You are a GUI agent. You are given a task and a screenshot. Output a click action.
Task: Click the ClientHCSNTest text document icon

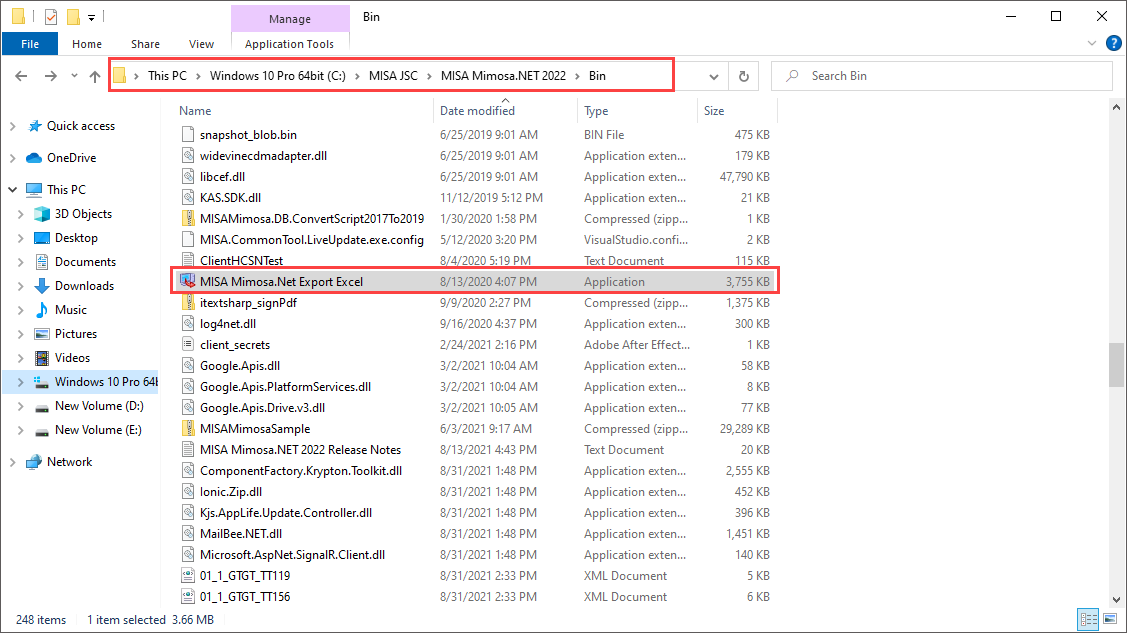[x=188, y=260]
